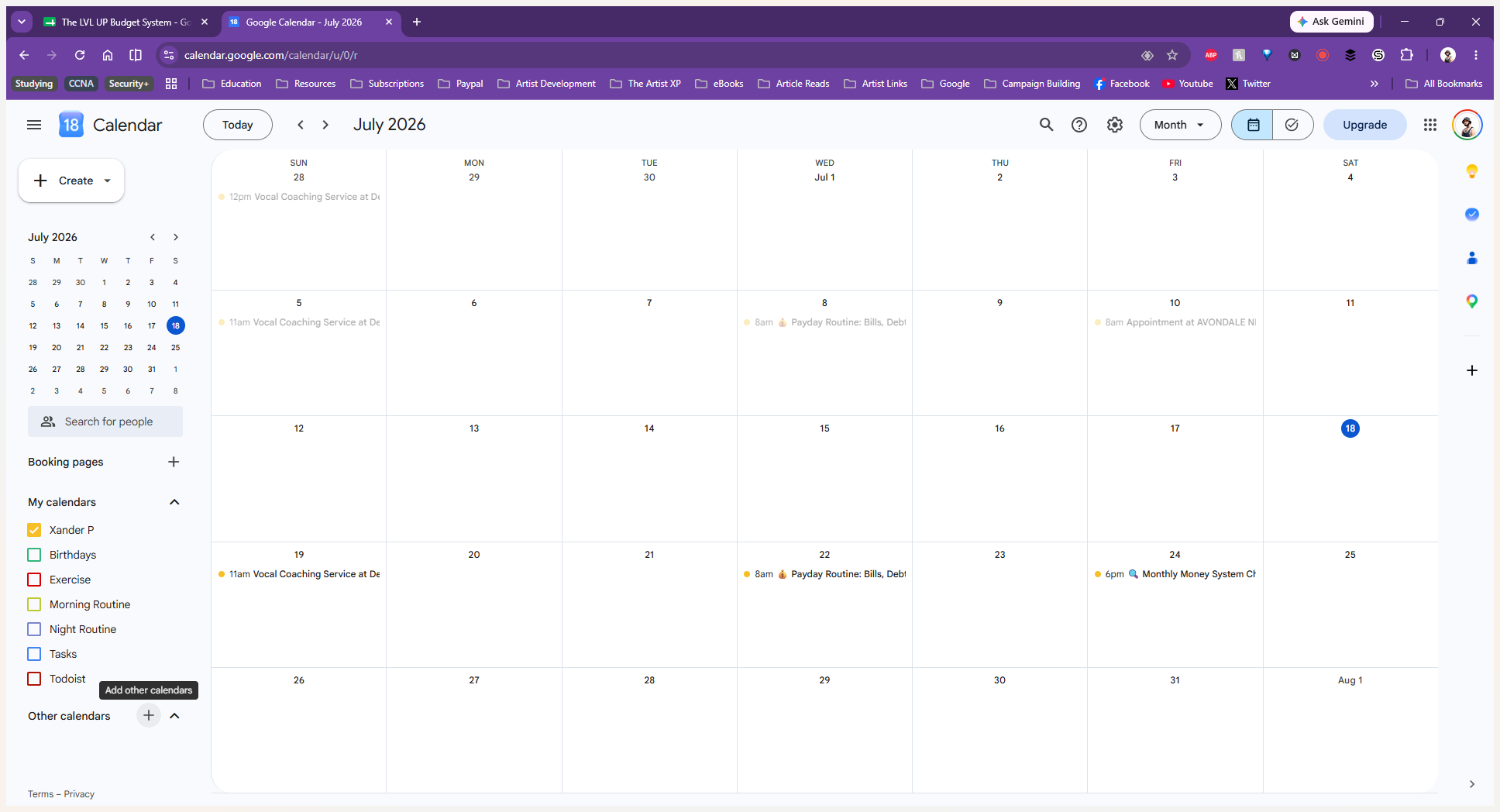Open the Terms link

41,794
